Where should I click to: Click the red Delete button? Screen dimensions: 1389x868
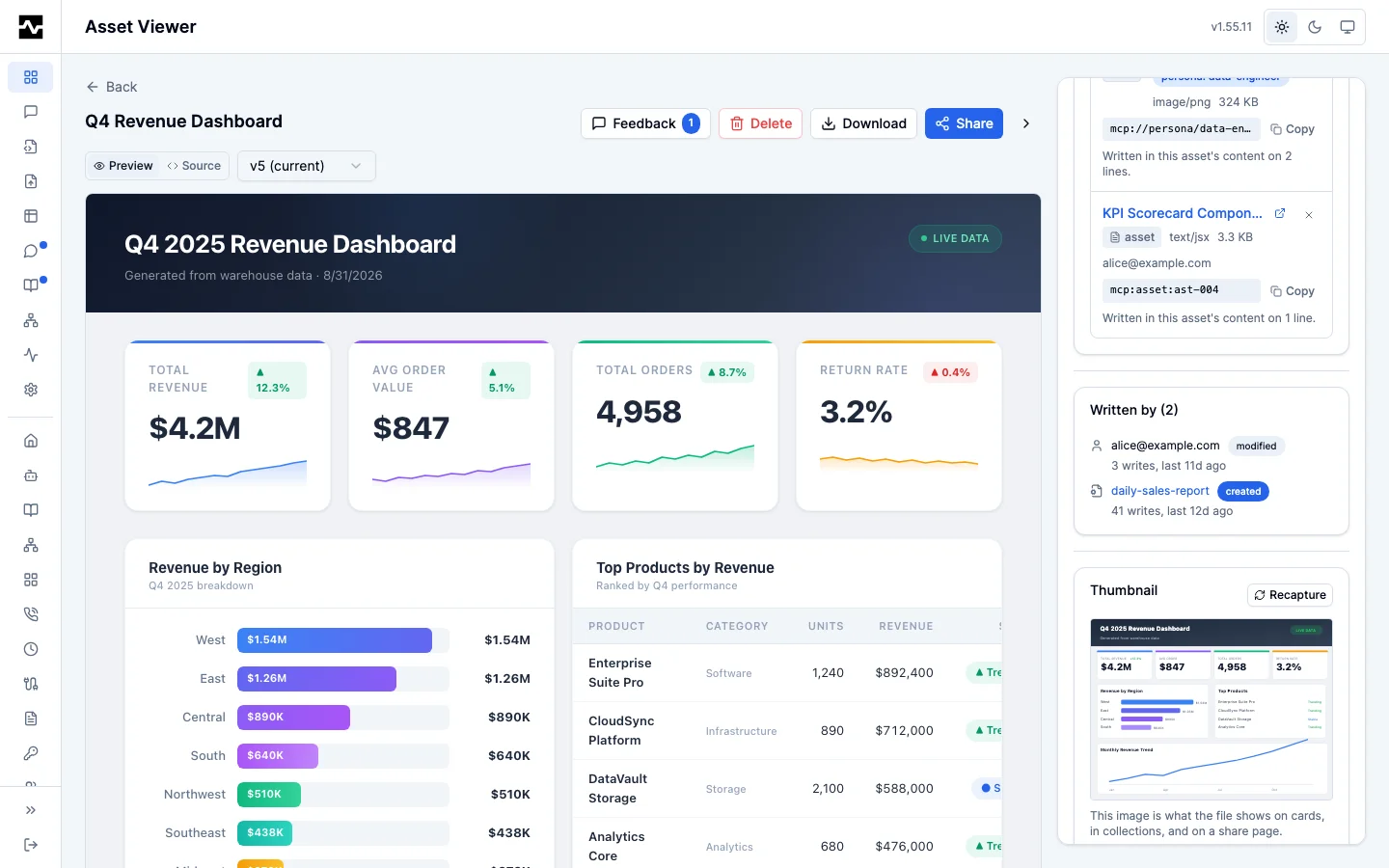760,123
